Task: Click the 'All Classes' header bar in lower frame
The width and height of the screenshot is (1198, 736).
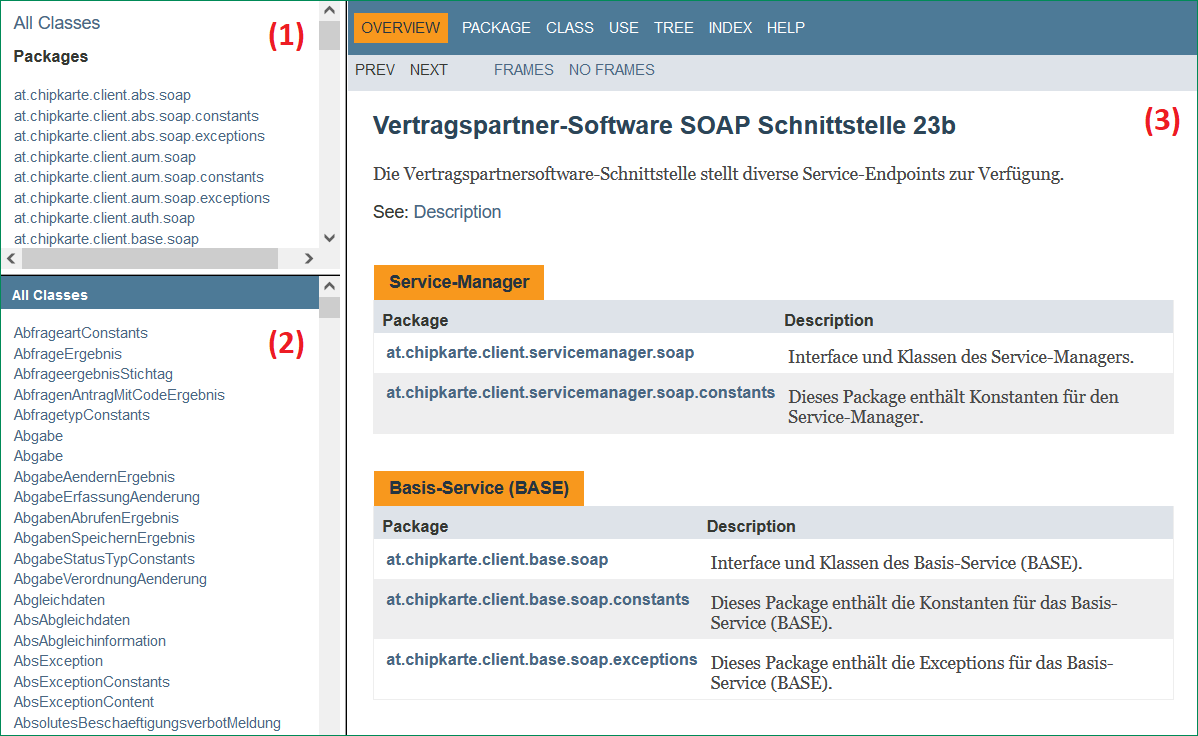Action: click(x=160, y=294)
